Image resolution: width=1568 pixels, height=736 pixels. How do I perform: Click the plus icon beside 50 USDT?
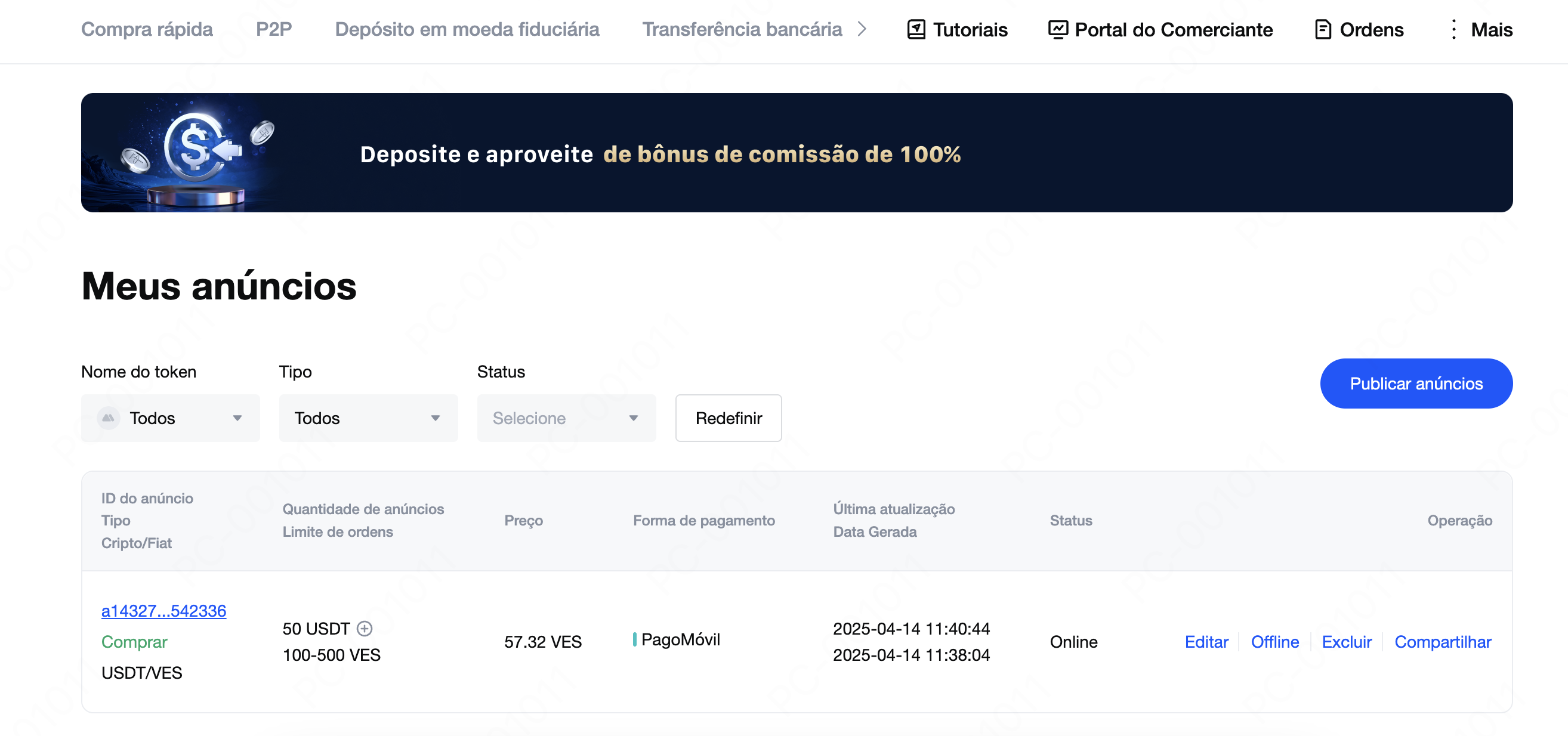pos(365,628)
